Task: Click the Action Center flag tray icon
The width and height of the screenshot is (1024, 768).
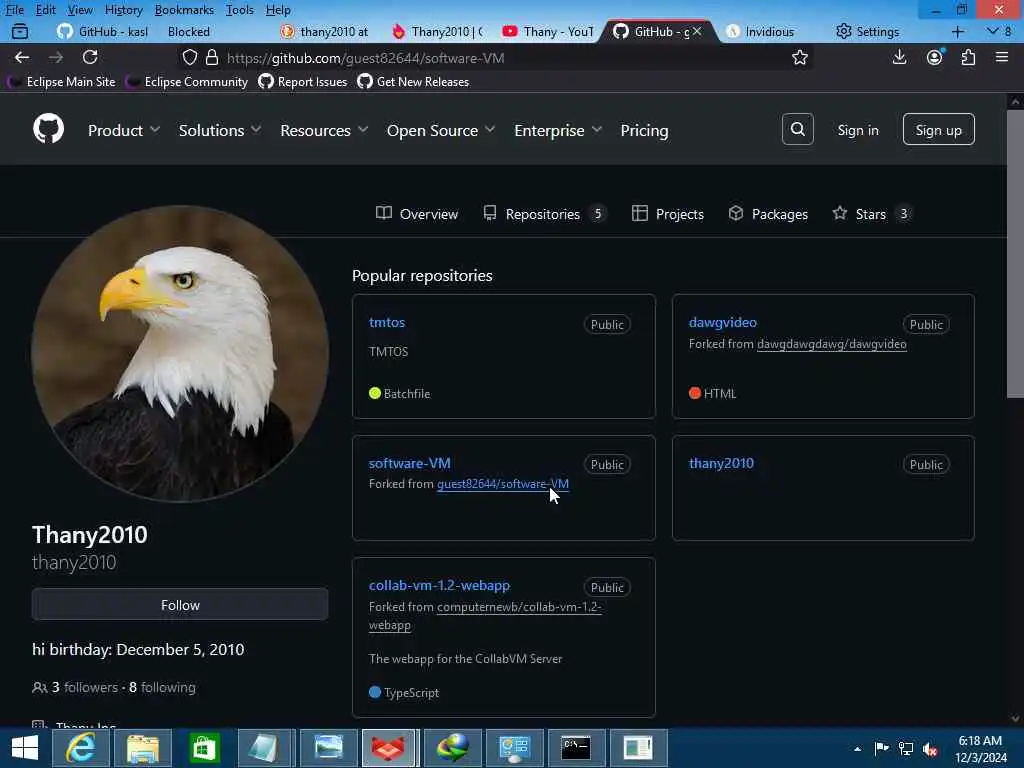Action: (x=882, y=748)
